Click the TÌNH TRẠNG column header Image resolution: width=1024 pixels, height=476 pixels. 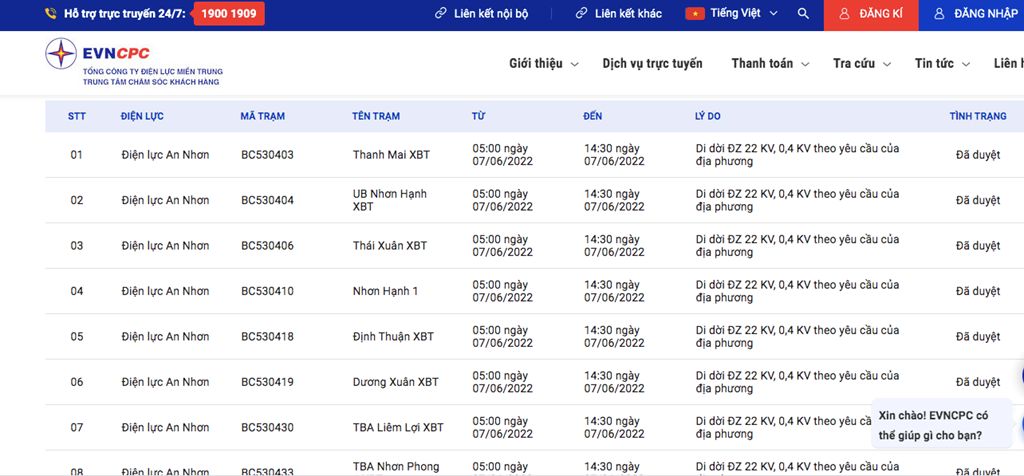tap(977, 117)
